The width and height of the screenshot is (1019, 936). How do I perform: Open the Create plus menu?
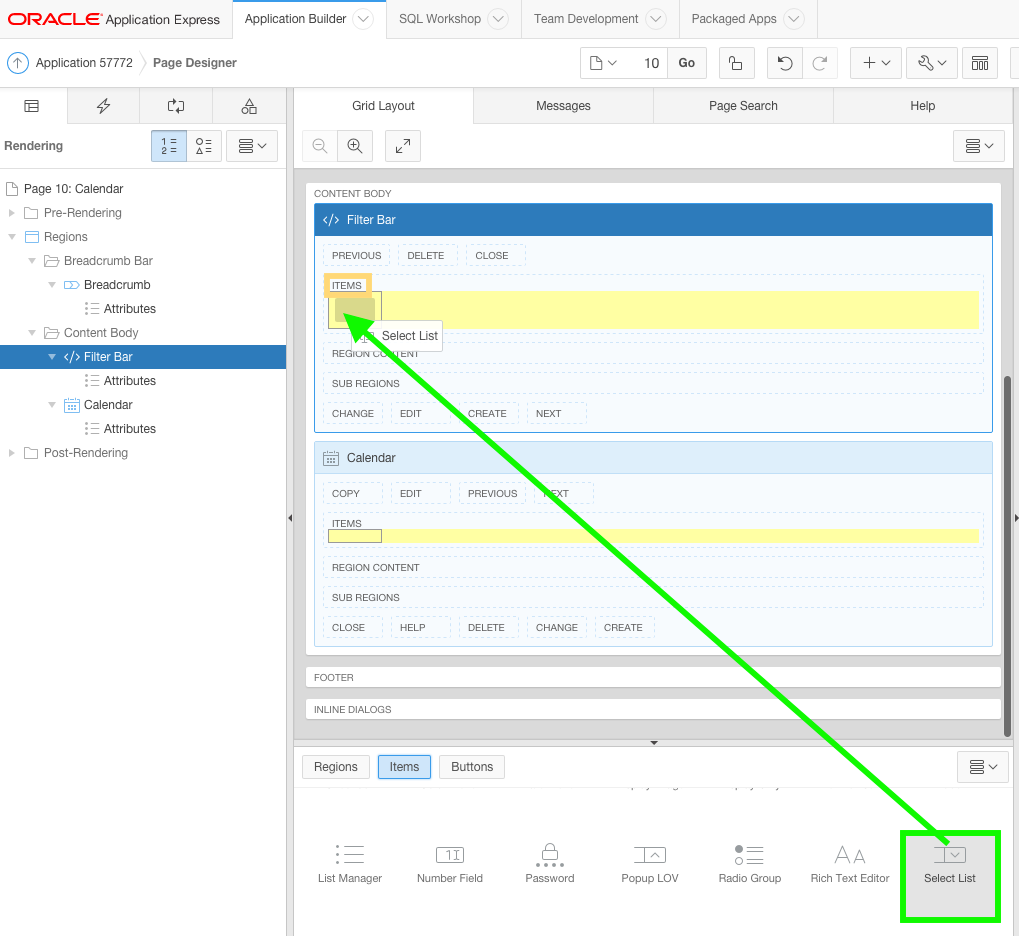pyautogui.click(x=875, y=63)
